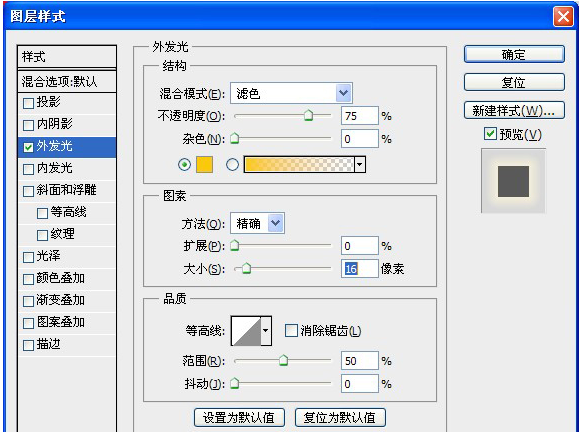Click the 大小 size slider handle
Image resolution: width=579 pixels, height=432 pixels.
pyautogui.click(x=246, y=268)
